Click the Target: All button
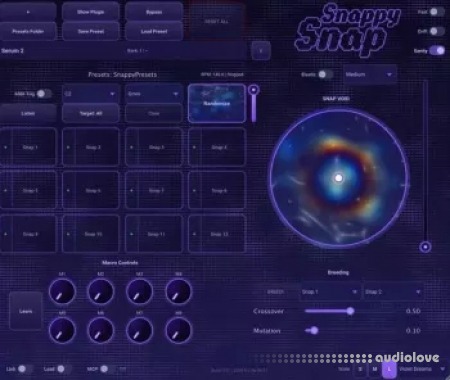This screenshot has height=380, width=450. tap(91, 113)
